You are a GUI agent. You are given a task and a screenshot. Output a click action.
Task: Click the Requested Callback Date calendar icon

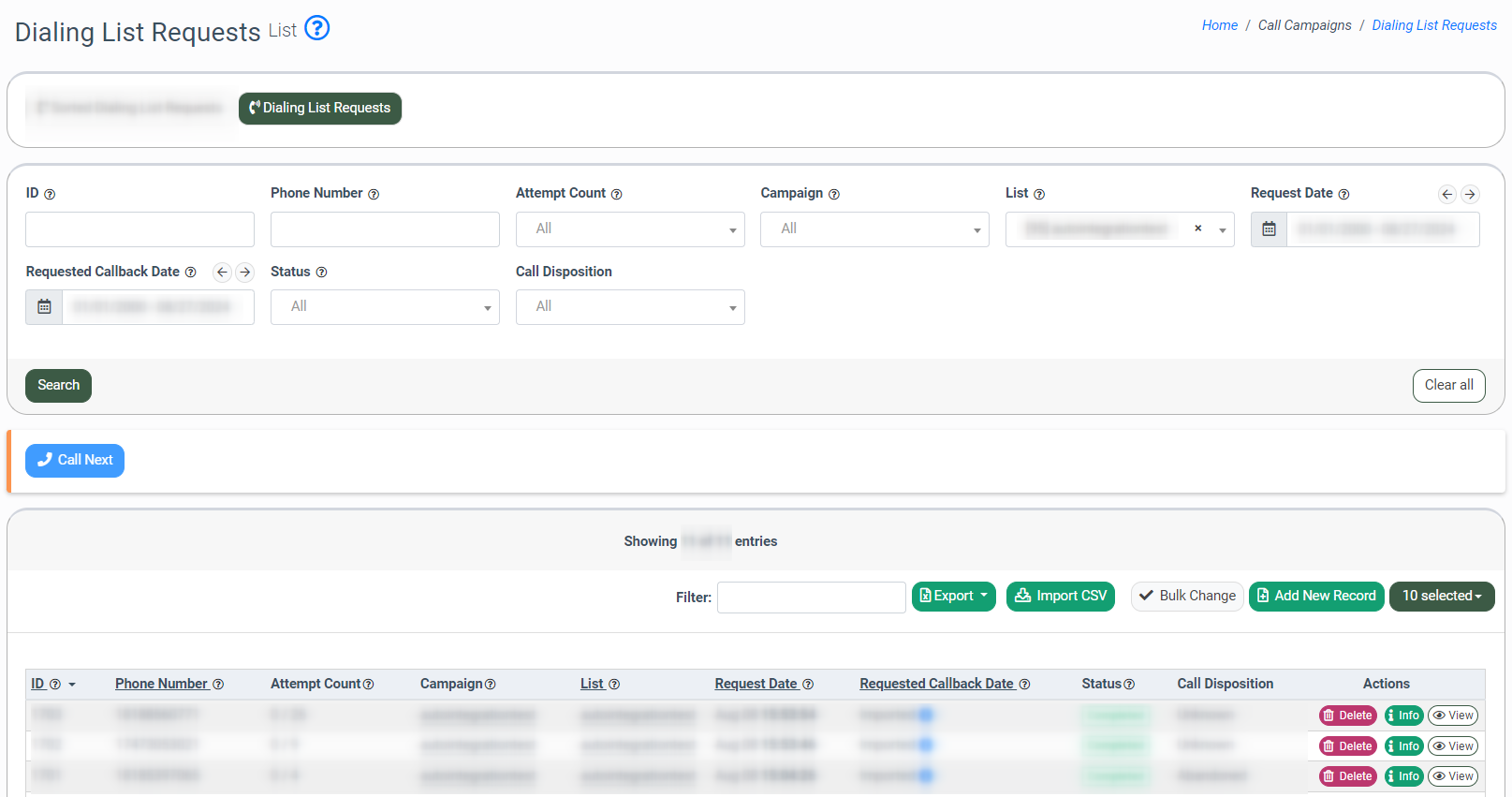pyautogui.click(x=44, y=307)
